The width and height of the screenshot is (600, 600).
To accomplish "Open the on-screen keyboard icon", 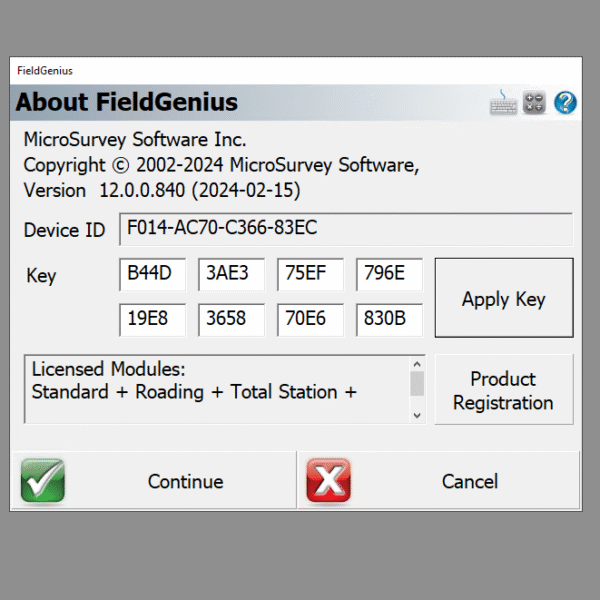I will (503, 102).
